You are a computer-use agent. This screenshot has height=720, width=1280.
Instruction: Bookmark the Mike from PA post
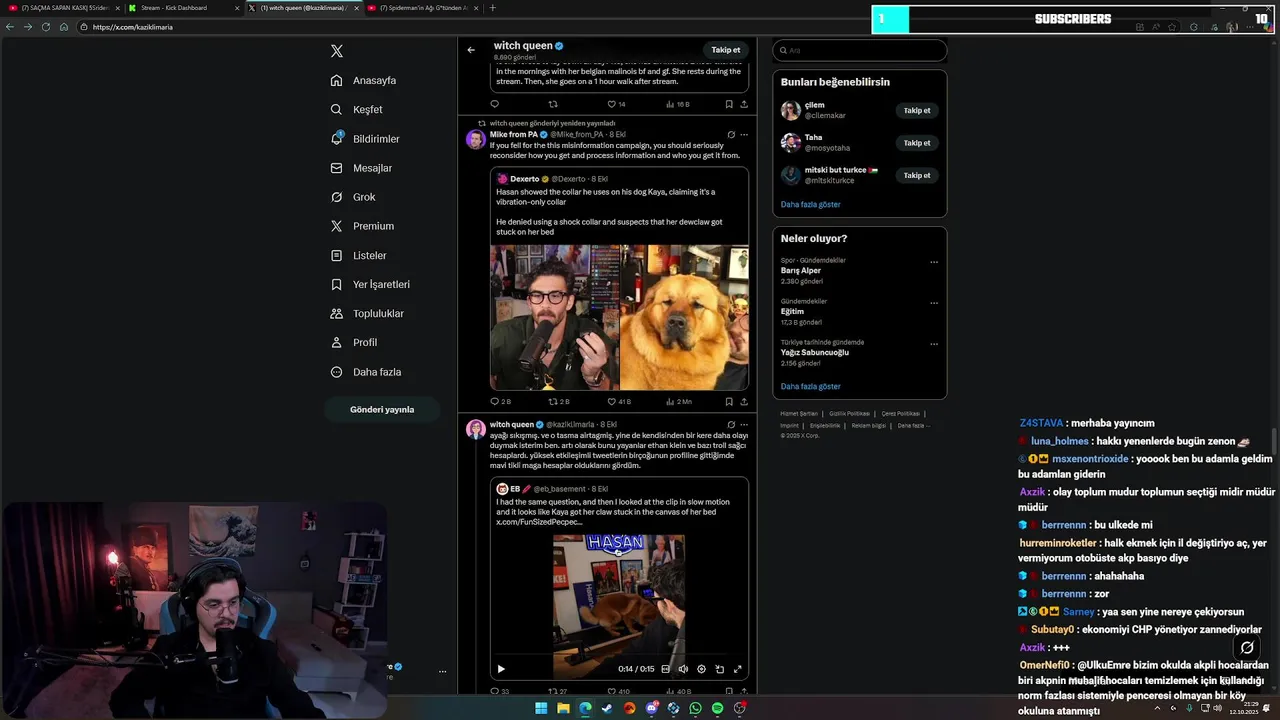(x=729, y=401)
